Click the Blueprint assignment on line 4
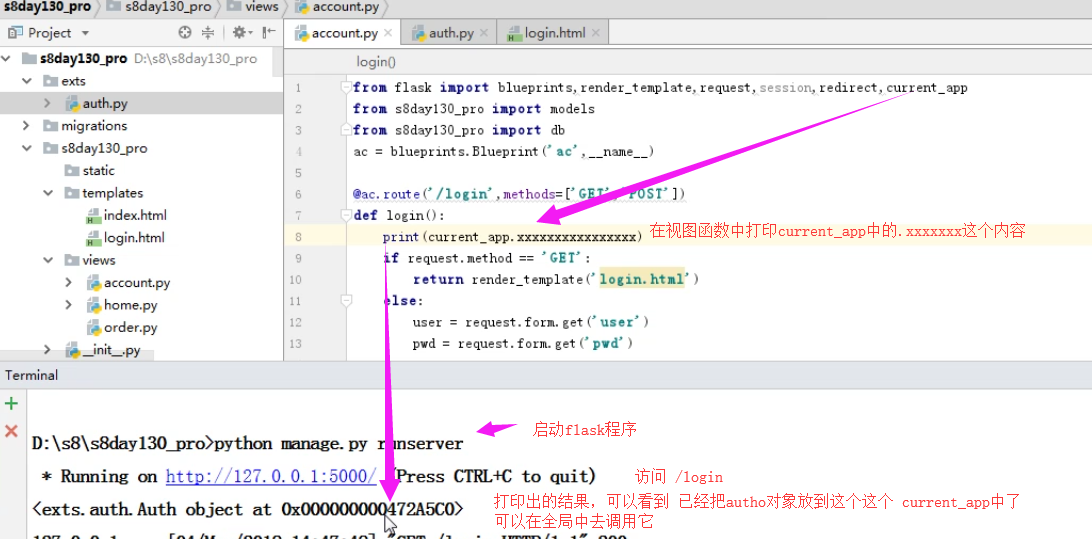The height and width of the screenshot is (539, 1092). click(504, 152)
